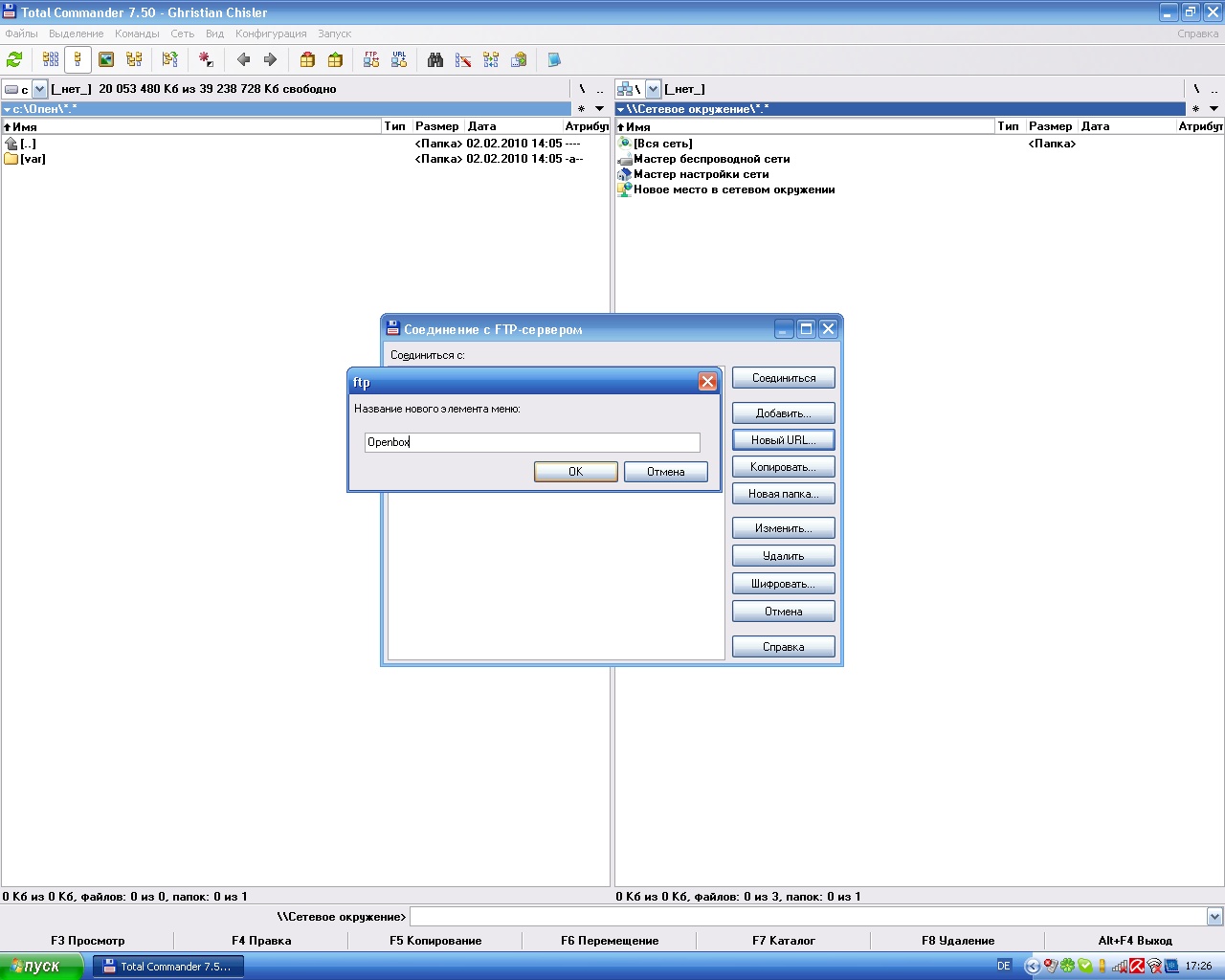Click the F3 Просмотр button
Image resolution: width=1225 pixels, height=980 pixels.
tap(88, 941)
